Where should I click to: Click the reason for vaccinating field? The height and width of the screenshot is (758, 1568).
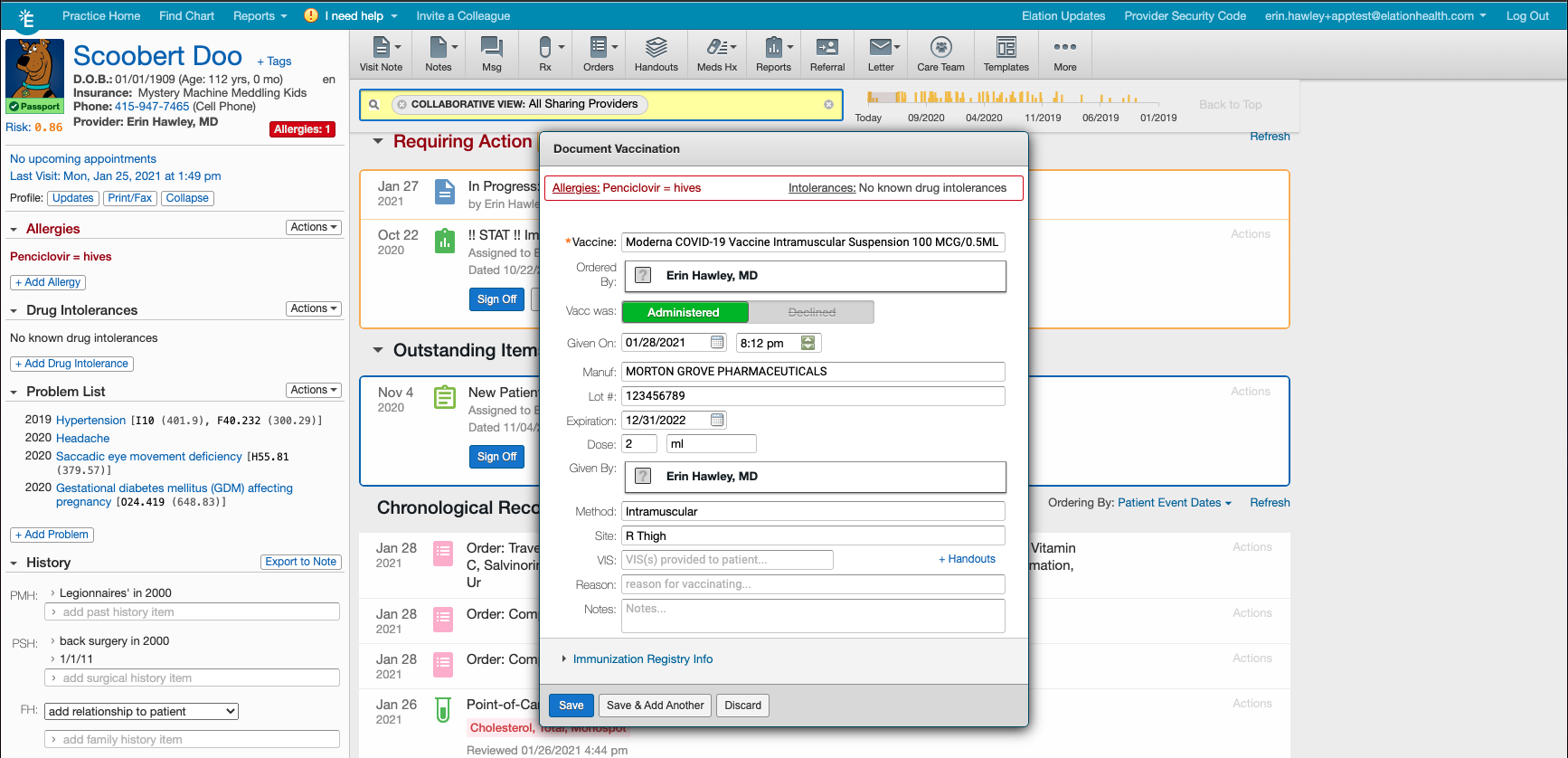click(x=813, y=584)
